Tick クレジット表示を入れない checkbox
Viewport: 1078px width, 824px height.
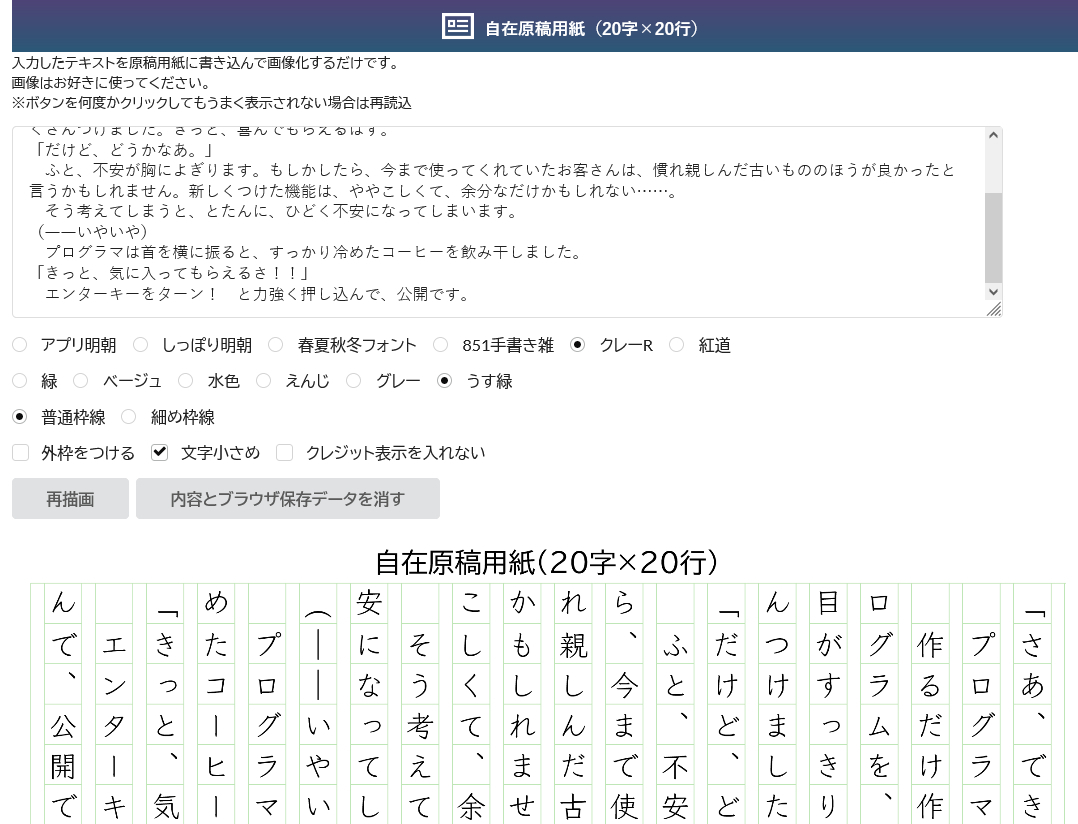pos(285,453)
